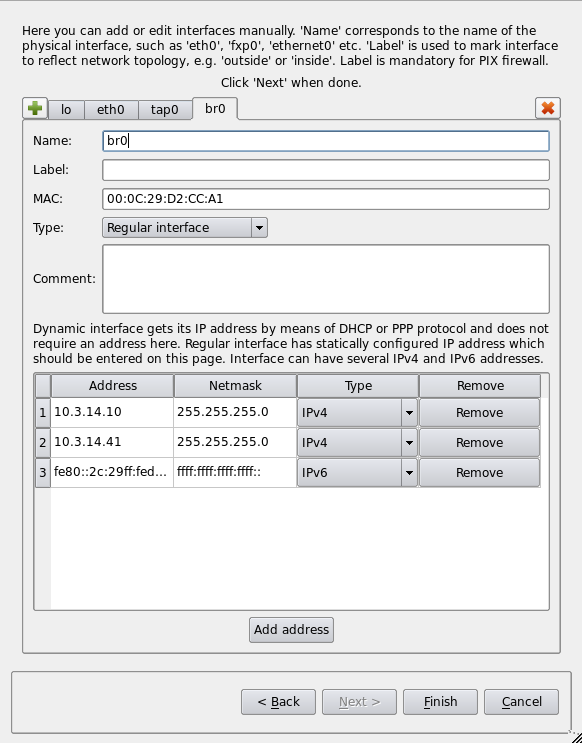Open the IPv6 type dropdown in row 3
The image size is (582, 743).
click(x=357, y=472)
